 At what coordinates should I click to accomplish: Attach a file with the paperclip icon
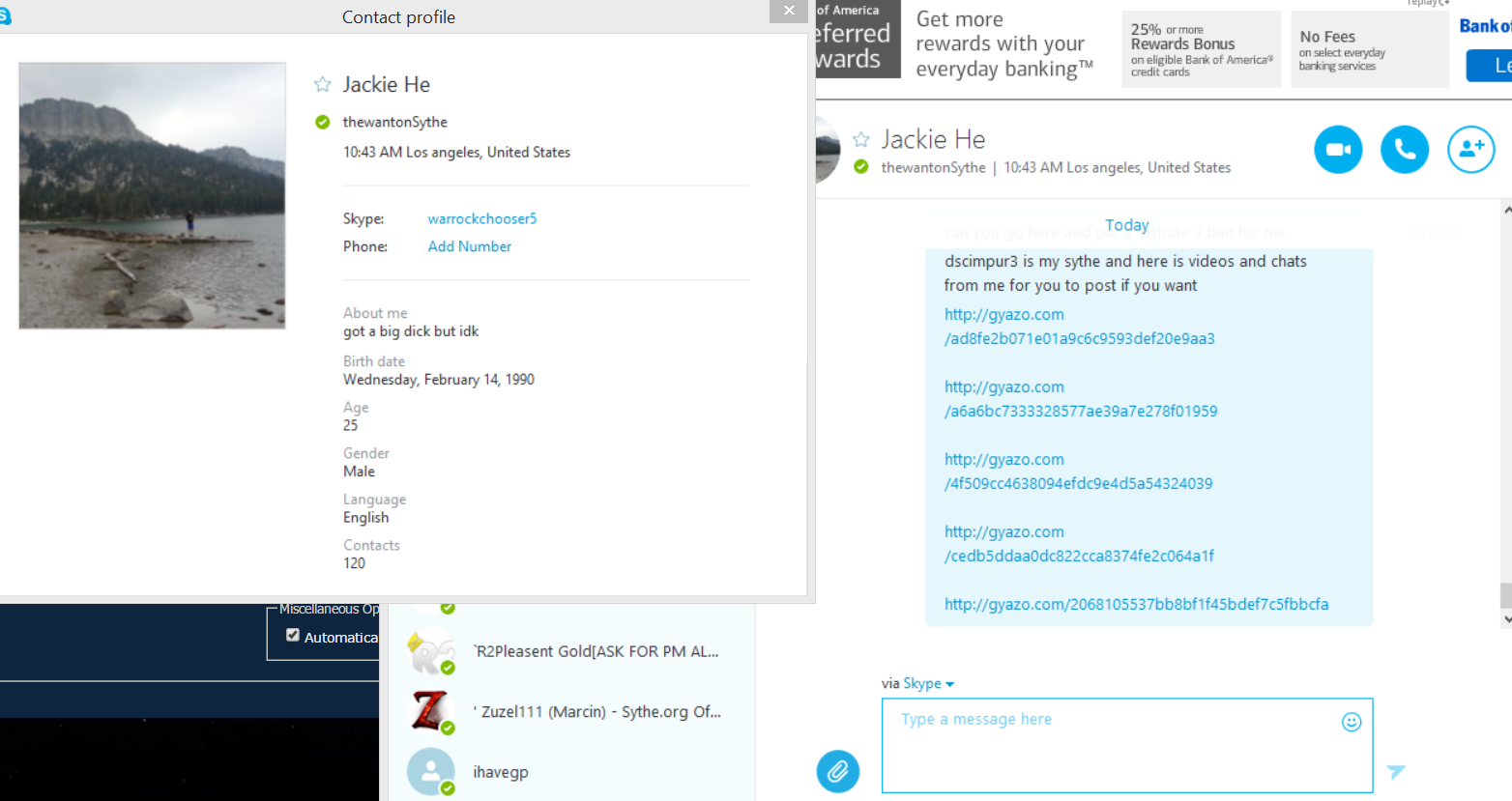coord(838,771)
